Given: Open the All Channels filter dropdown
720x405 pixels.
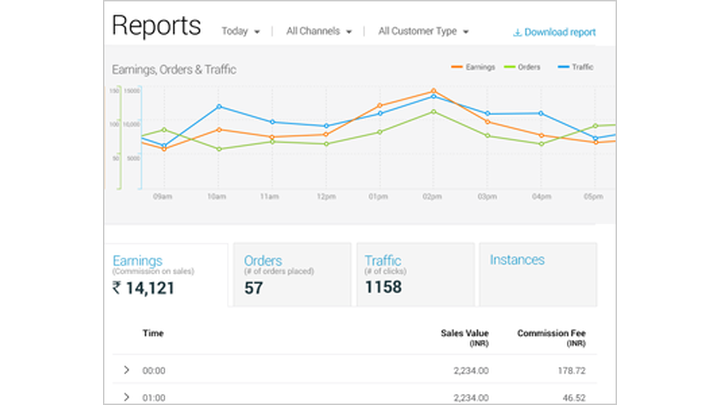Looking at the screenshot, I should click(x=319, y=31).
